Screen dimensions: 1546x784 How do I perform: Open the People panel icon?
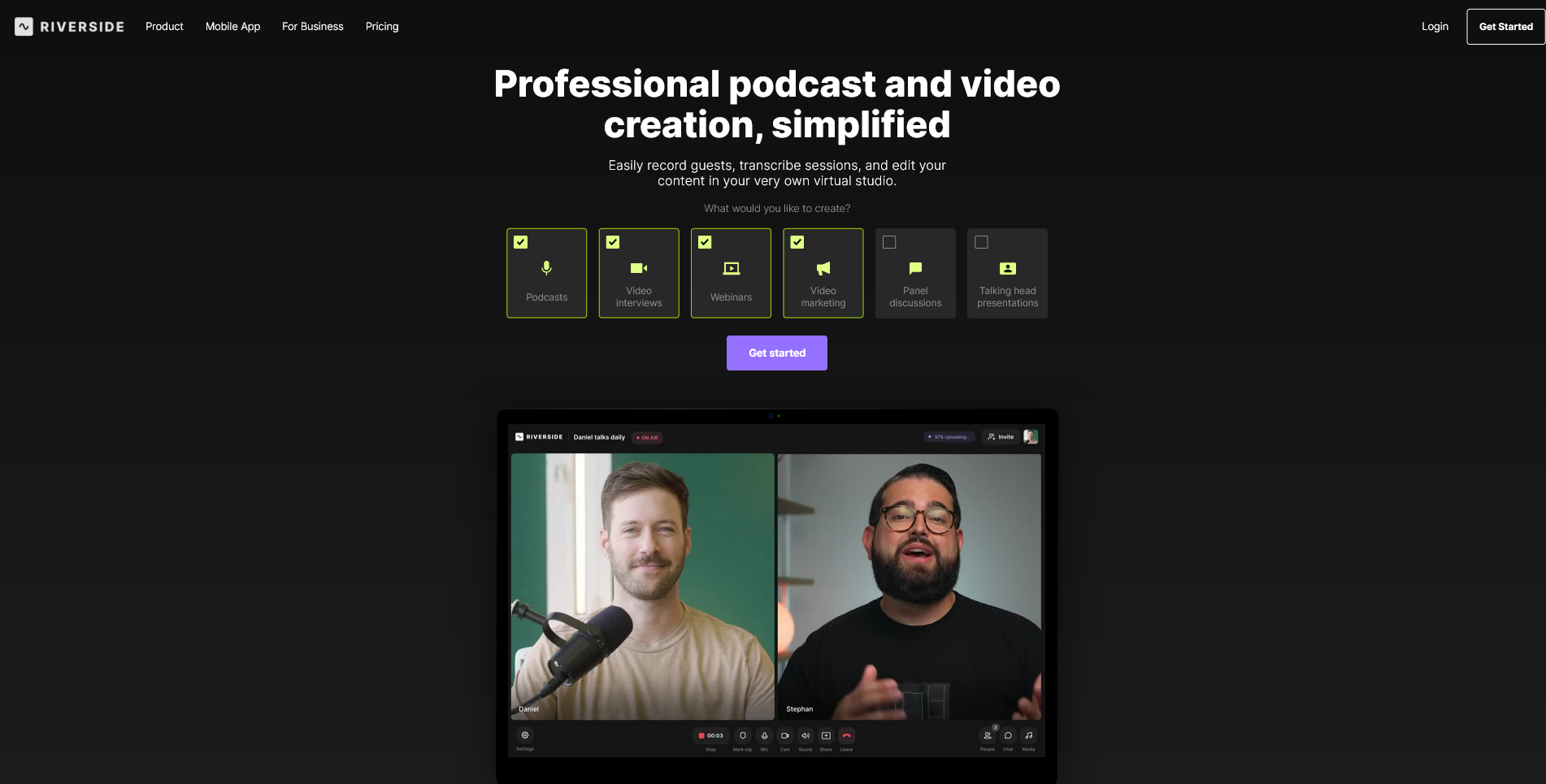(988, 735)
